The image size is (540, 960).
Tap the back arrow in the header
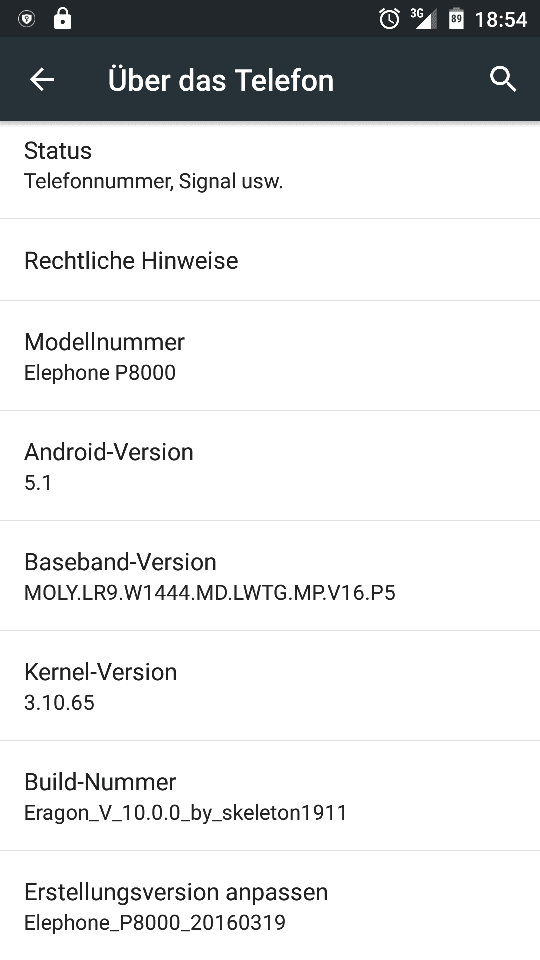pyautogui.click(x=42, y=80)
